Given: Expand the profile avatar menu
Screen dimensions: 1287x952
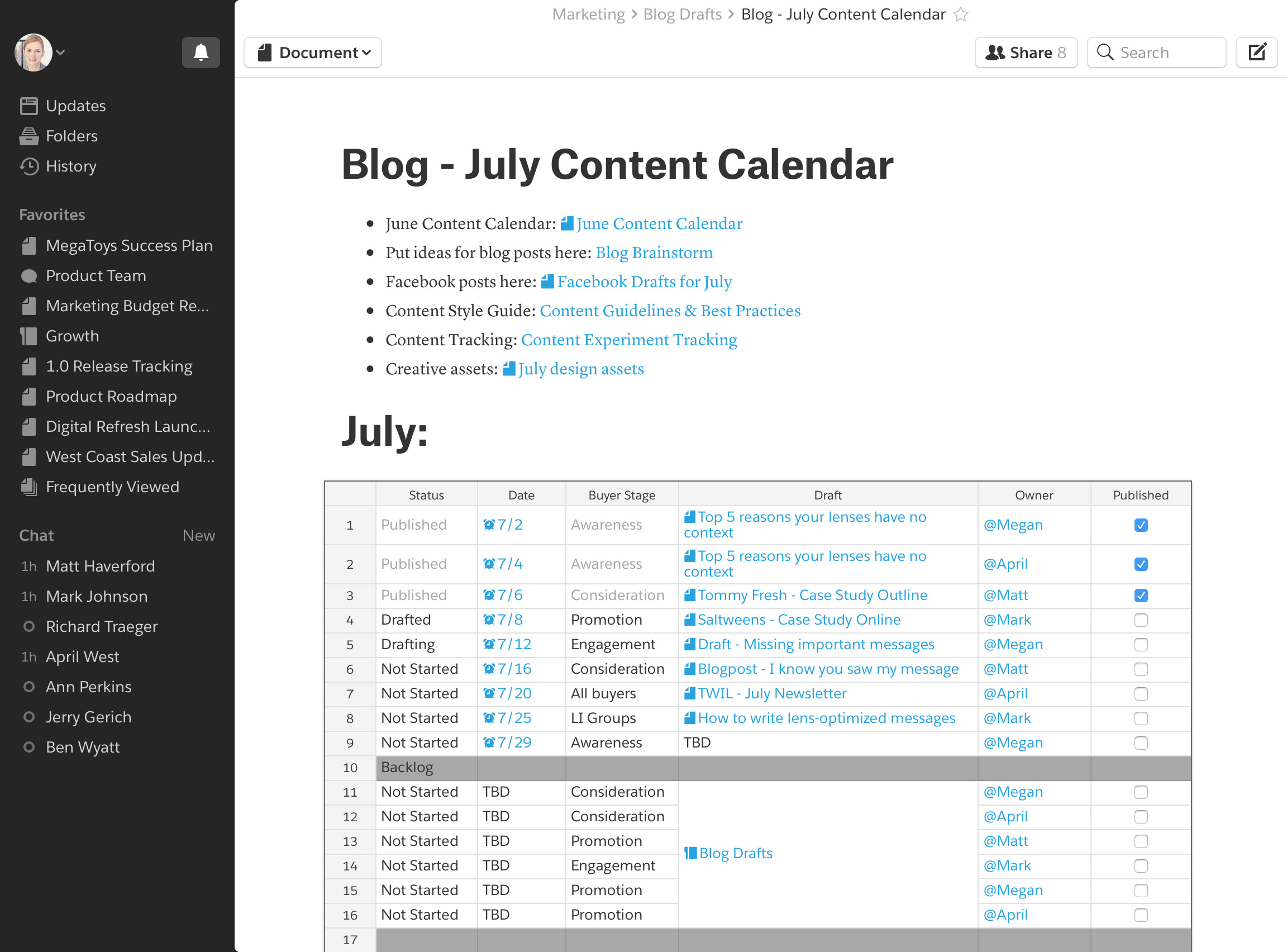Looking at the screenshot, I should point(39,53).
